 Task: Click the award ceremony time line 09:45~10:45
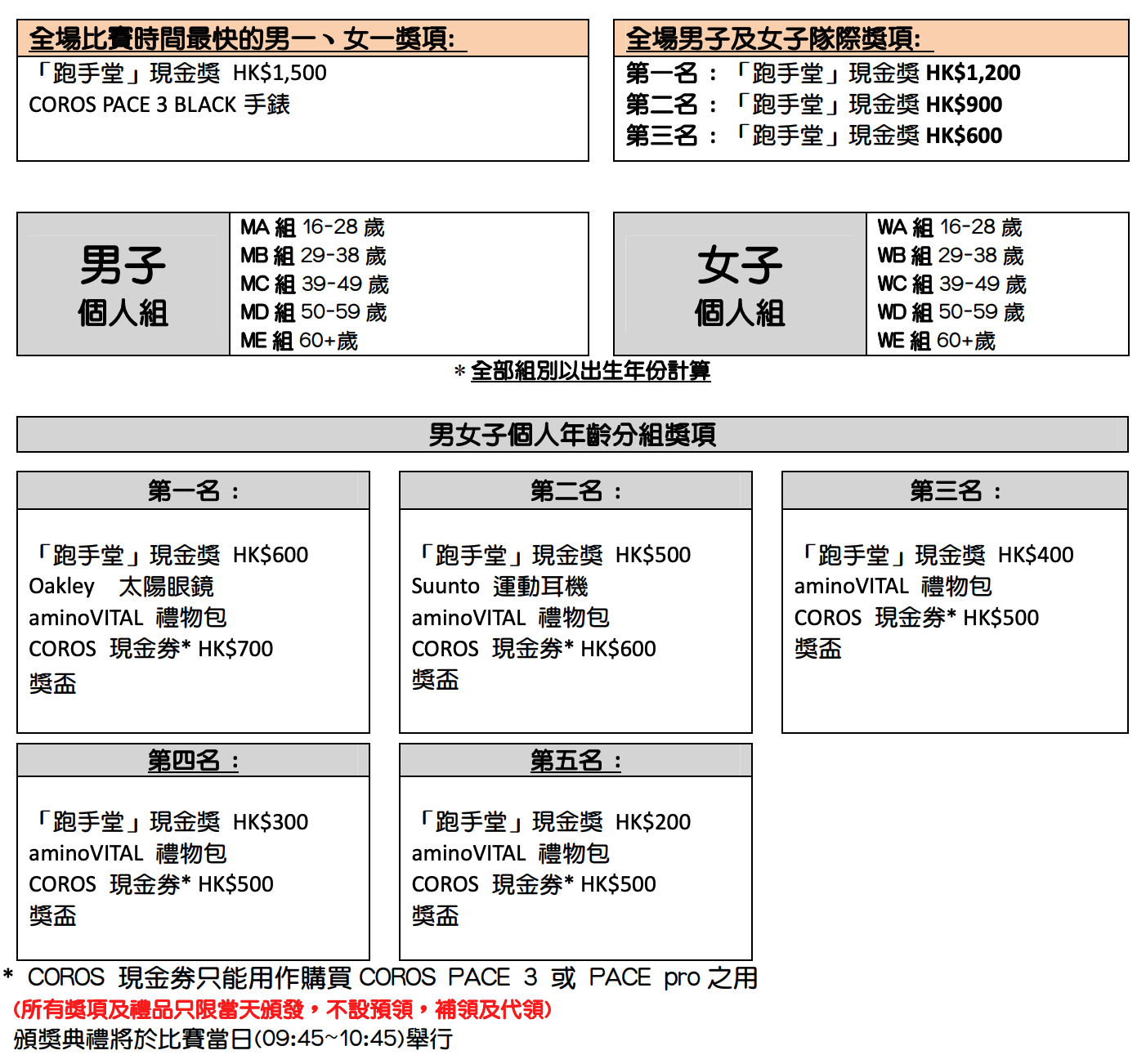tap(233, 1039)
